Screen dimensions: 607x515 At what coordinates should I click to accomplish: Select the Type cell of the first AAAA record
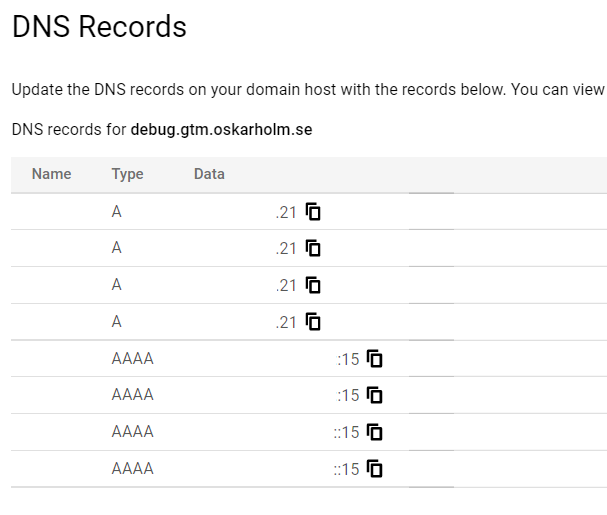pyautogui.click(x=133, y=358)
